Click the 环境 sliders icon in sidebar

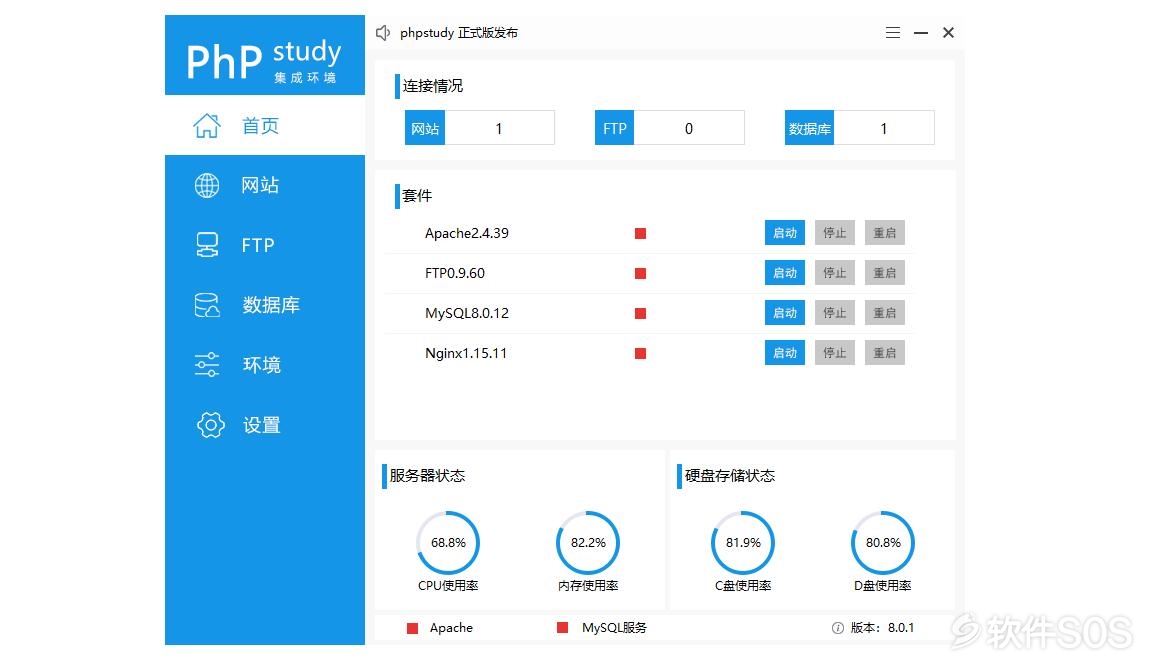coord(207,364)
